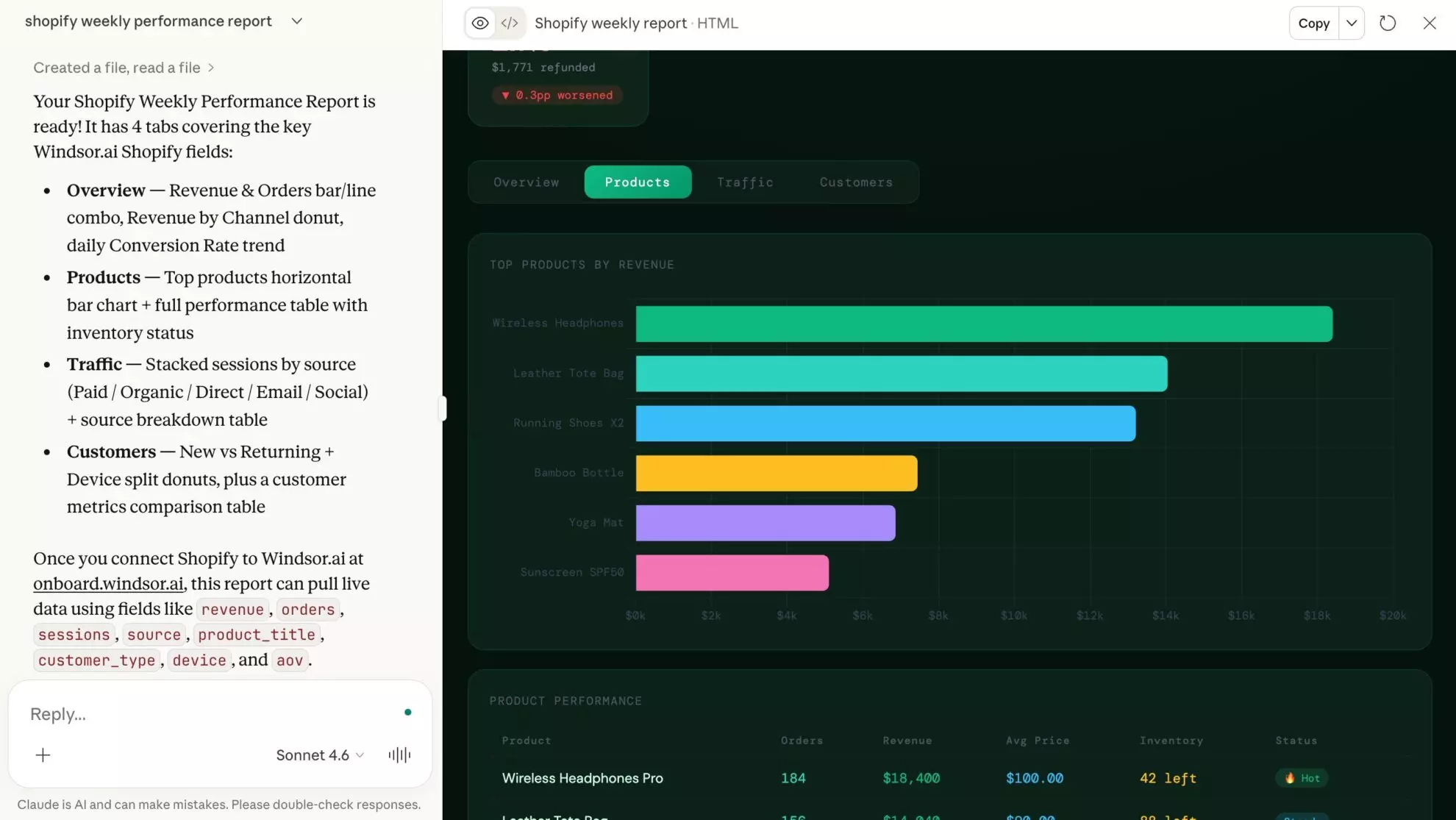This screenshot has width=1456, height=820.
Task: Switch to the Traffic tab
Action: tap(745, 182)
